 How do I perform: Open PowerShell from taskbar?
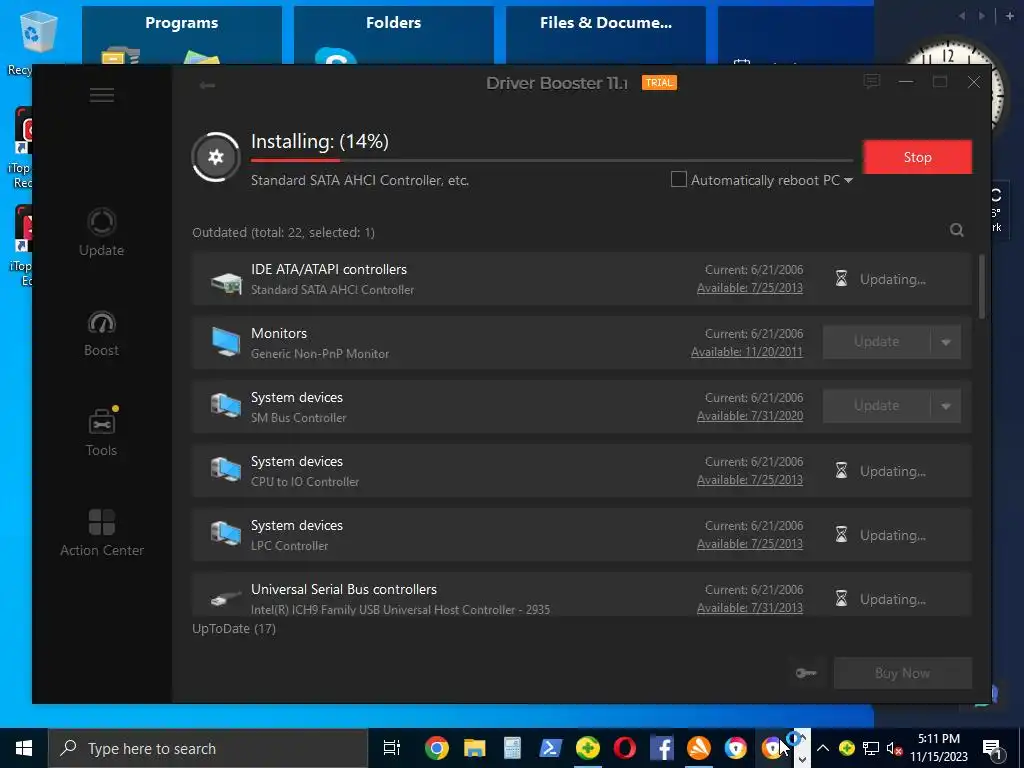pyautogui.click(x=551, y=748)
